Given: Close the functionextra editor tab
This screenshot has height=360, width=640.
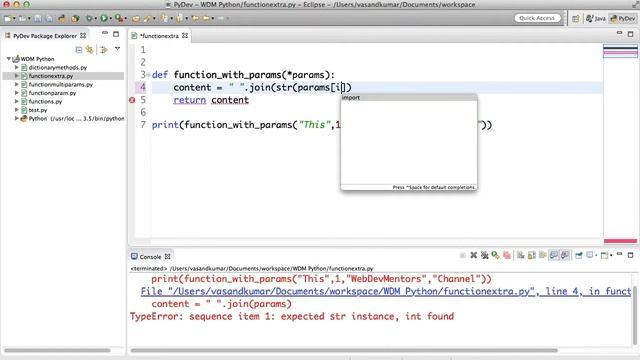Looking at the screenshot, I should pyautogui.click(x=185, y=36).
